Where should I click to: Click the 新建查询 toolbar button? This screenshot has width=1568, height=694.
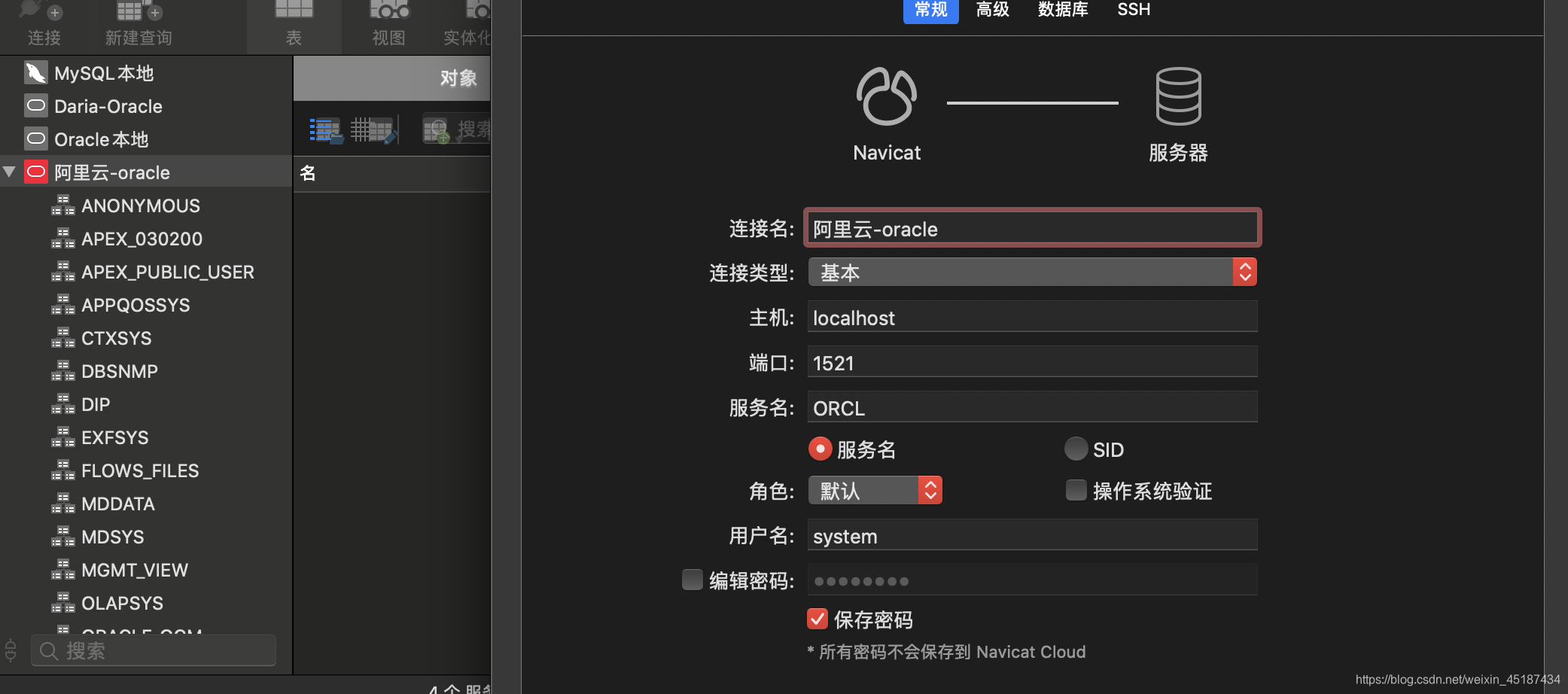[x=139, y=24]
